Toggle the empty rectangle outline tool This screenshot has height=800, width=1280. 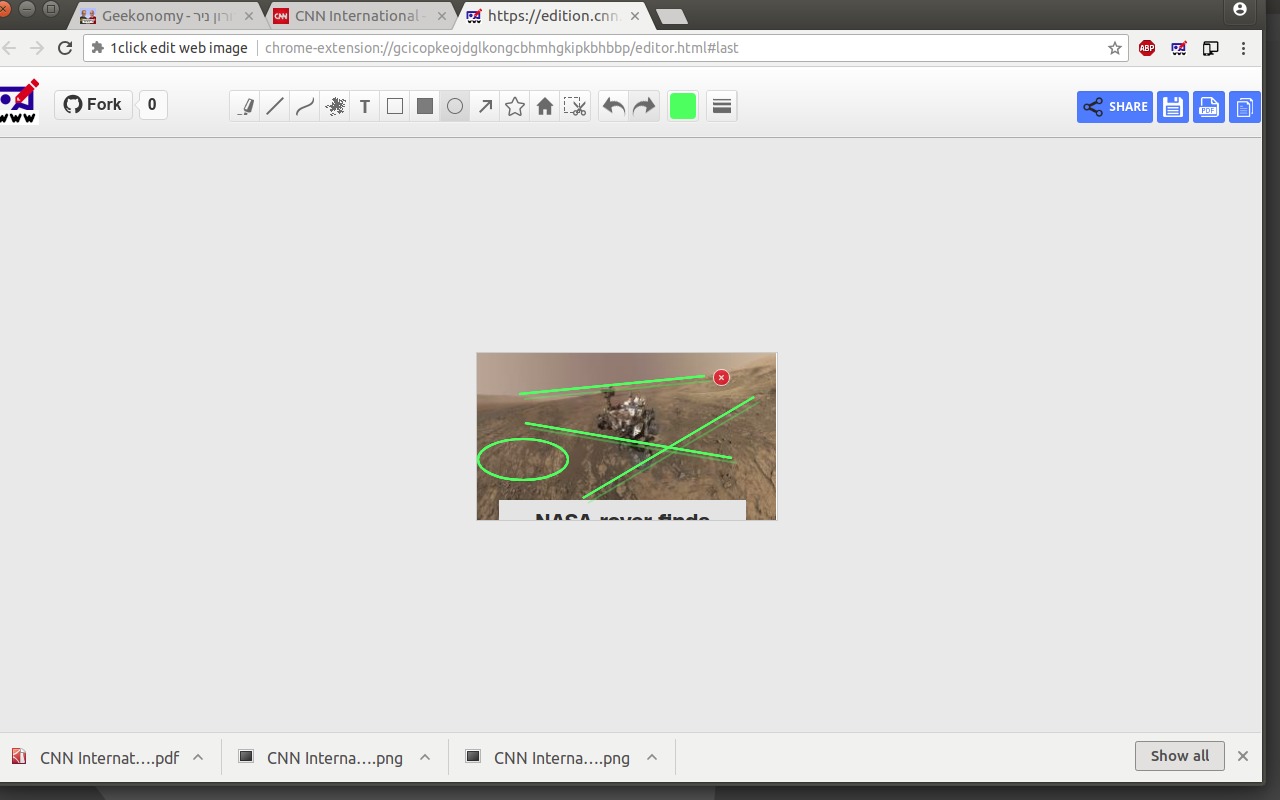point(395,106)
